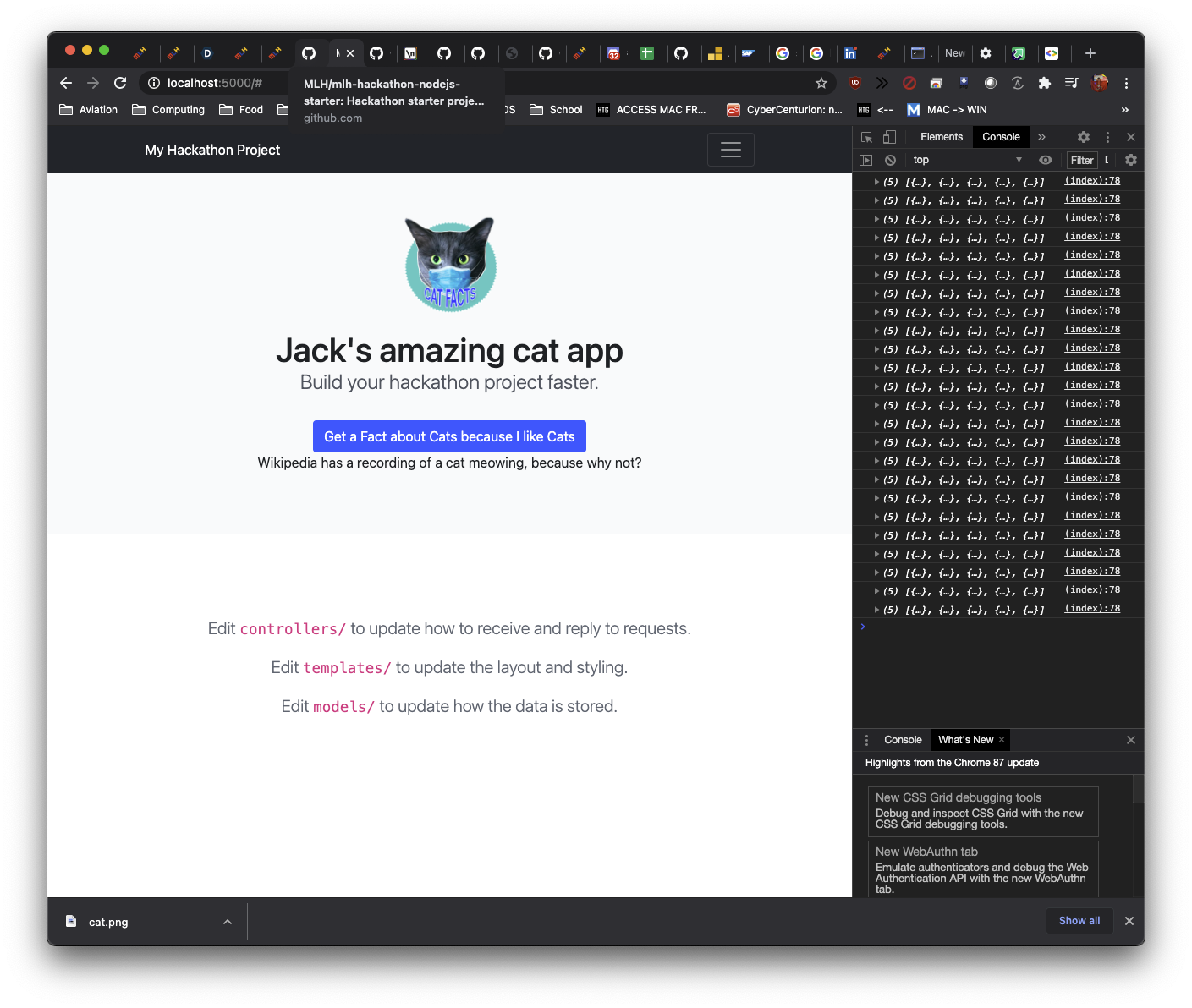Open console settings gear
The image size is (1192, 1008).
click(1131, 160)
